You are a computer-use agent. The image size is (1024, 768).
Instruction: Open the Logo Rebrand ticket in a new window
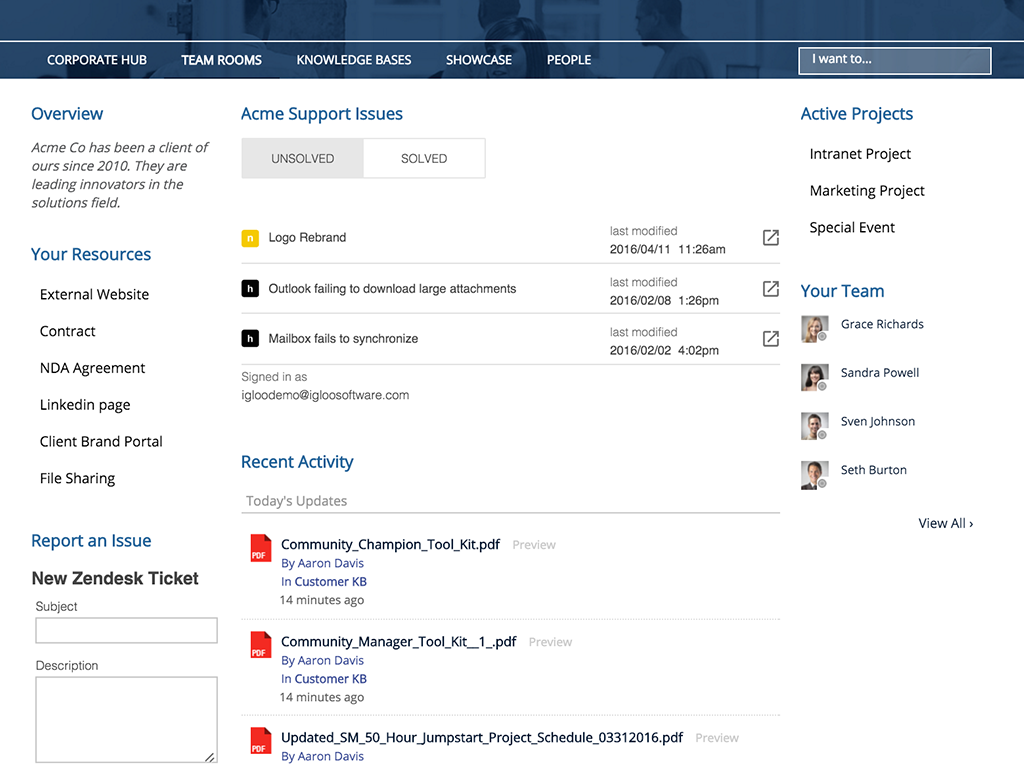[770, 238]
